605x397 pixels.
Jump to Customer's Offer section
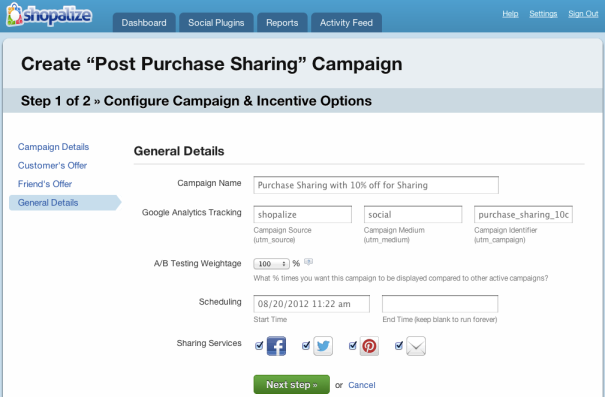[52, 166]
